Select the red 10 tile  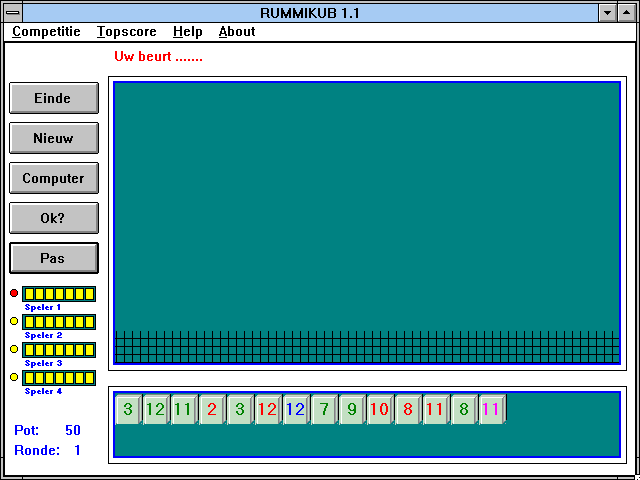(x=380, y=409)
